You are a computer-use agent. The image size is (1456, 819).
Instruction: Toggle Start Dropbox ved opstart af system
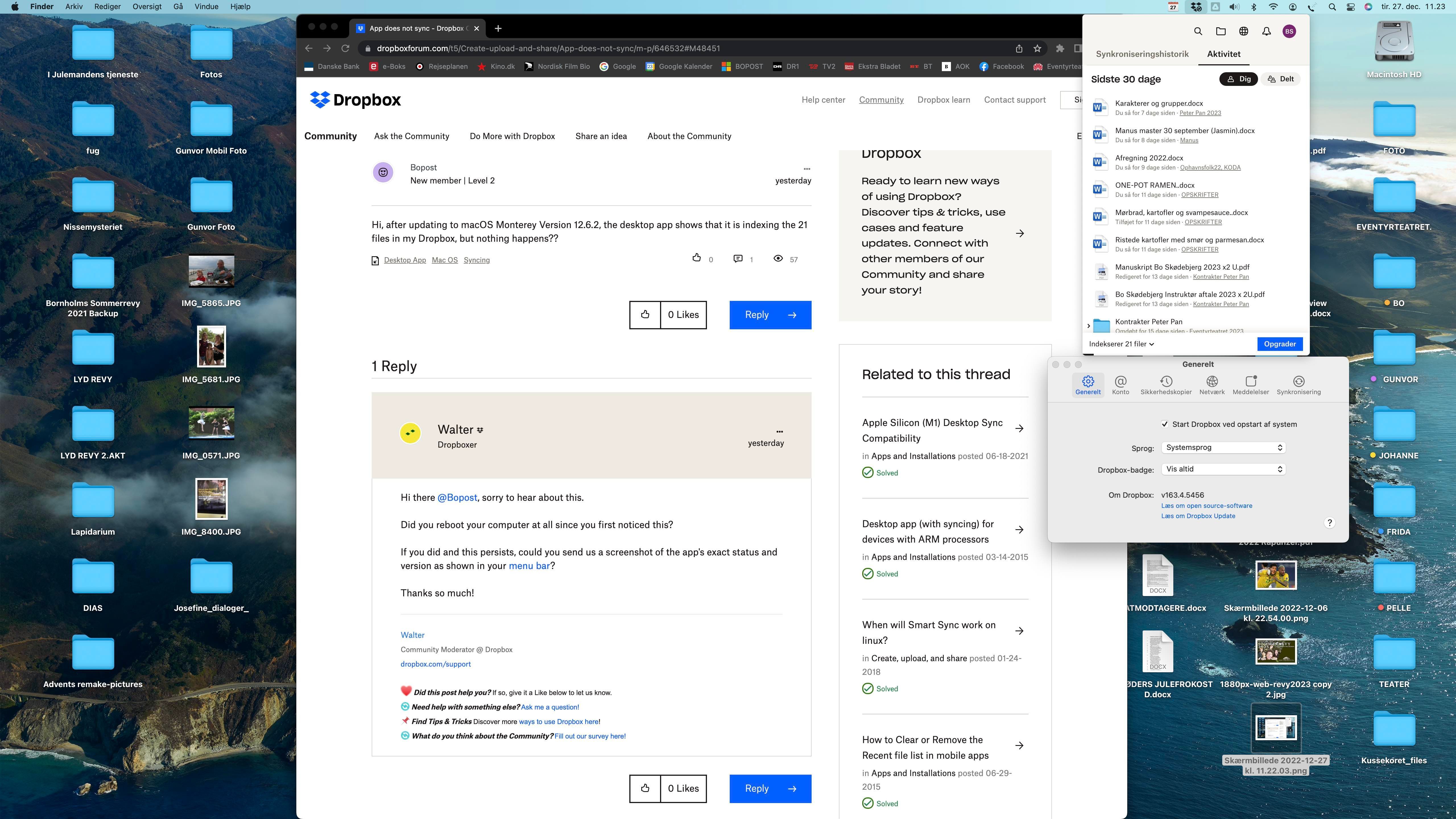click(1164, 425)
